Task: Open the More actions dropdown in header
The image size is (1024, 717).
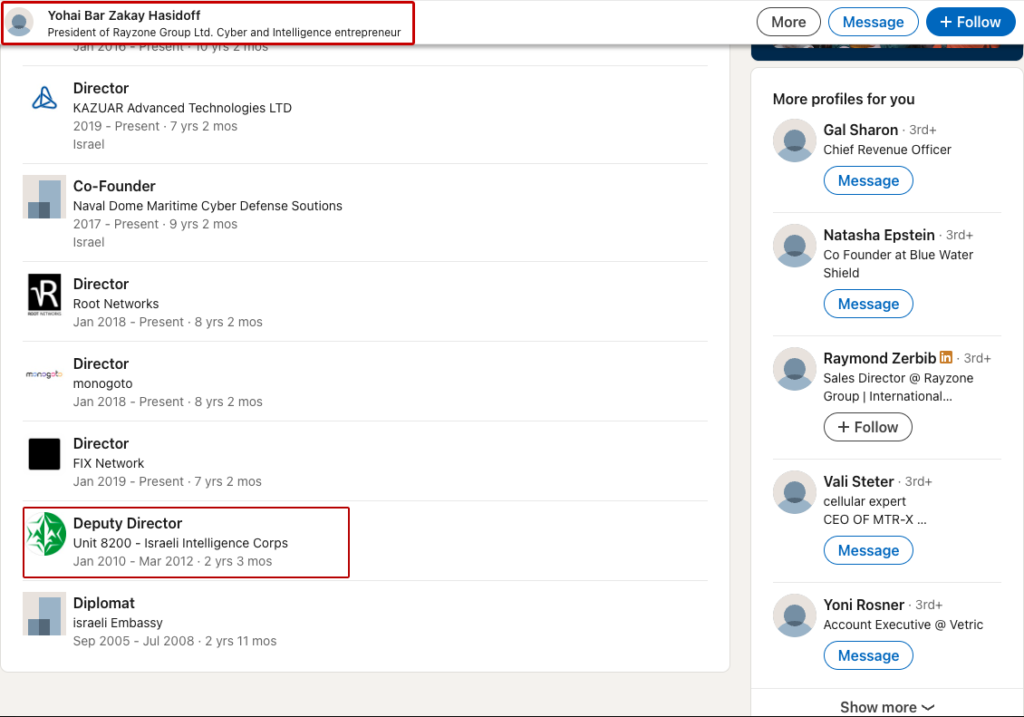Action: coord(788,22)
